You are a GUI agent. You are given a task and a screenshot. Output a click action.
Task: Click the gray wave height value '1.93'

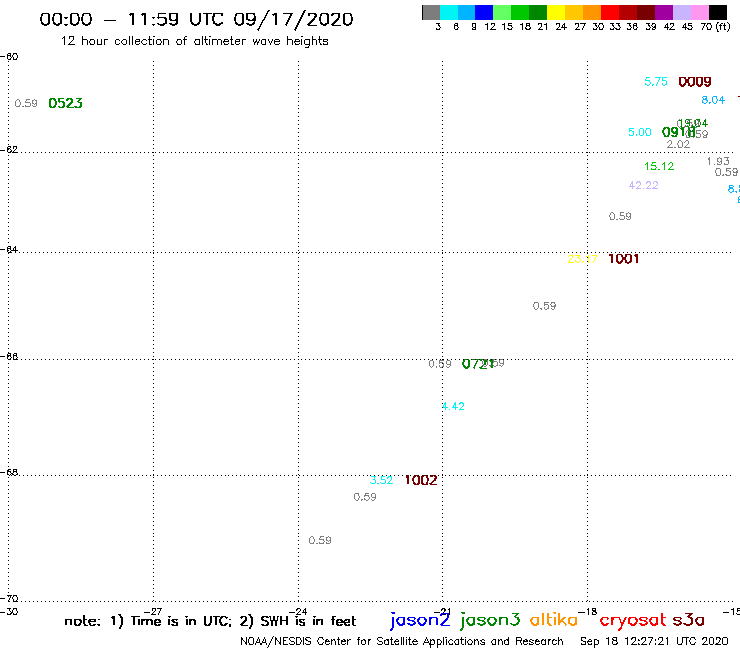point(718,161)
